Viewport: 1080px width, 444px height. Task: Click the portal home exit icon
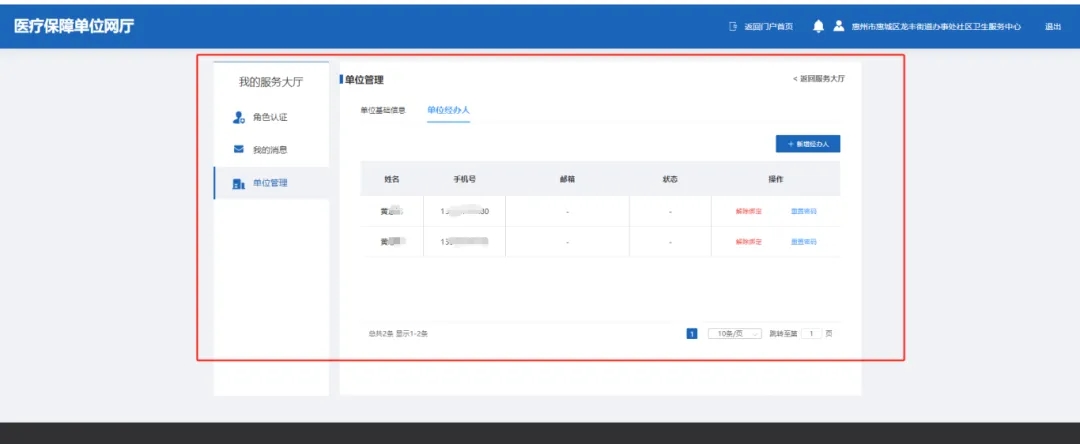[733, 27]
